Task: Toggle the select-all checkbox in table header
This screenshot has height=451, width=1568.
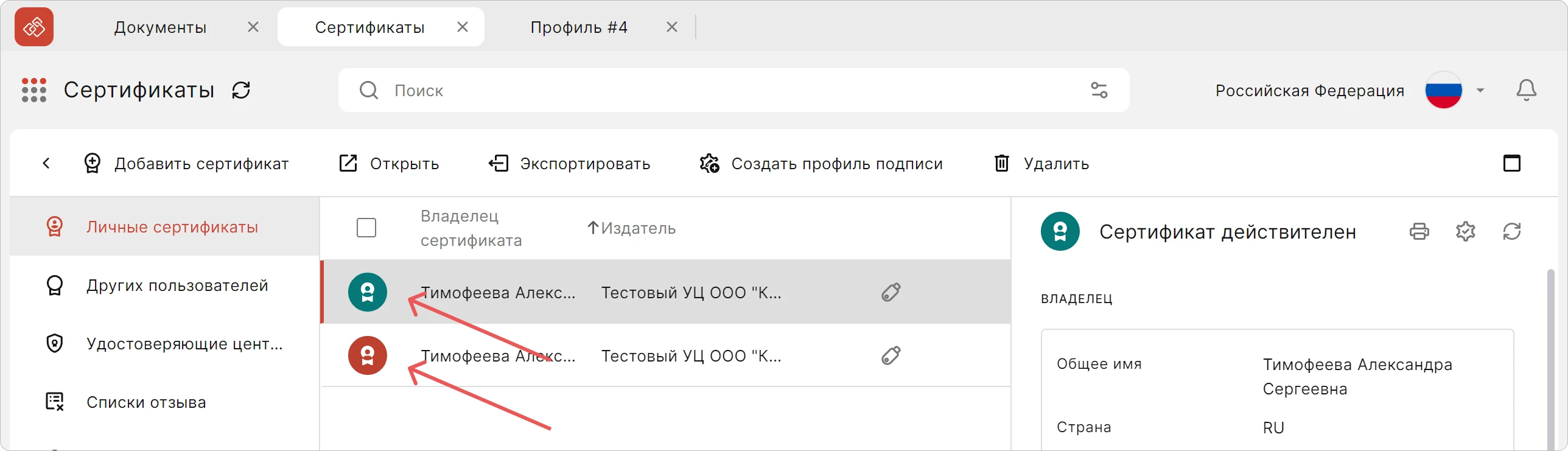Action: click(366, 228)
